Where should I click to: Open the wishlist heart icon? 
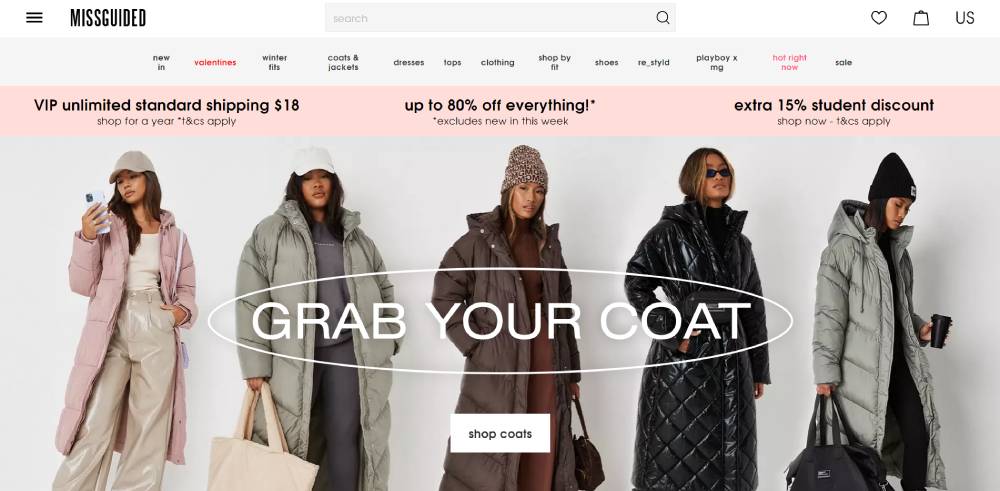tap(879, 18)
